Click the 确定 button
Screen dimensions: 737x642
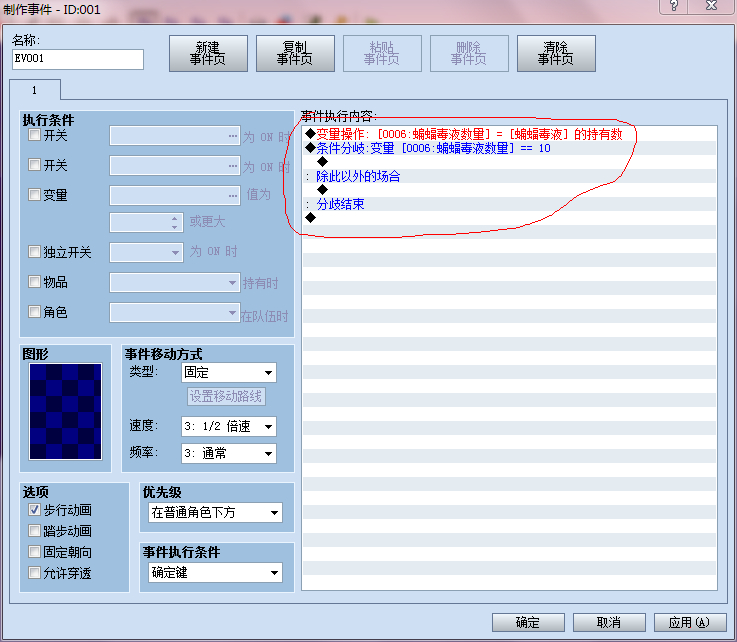[528, 622]
